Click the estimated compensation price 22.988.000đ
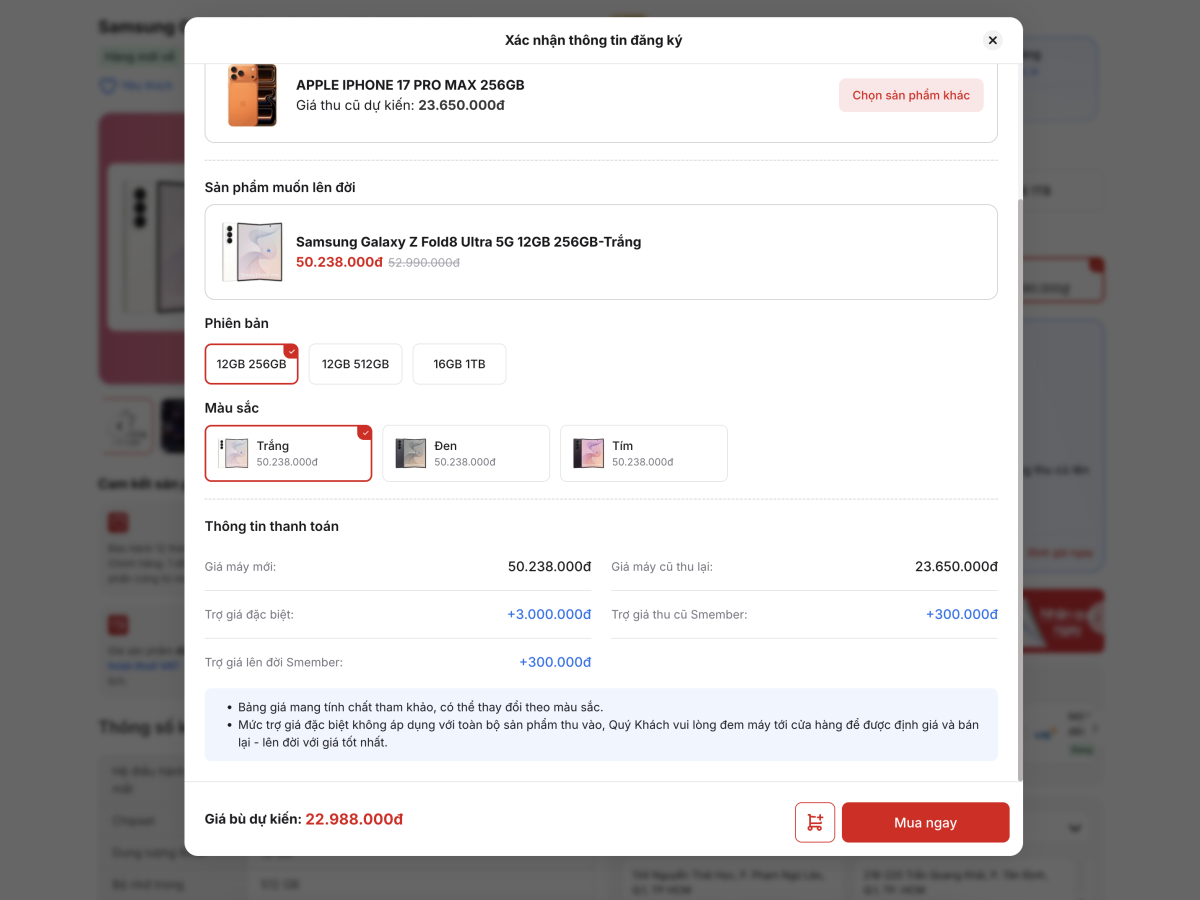The height and width of the screenshot is (900, 1200). [354, 819]
